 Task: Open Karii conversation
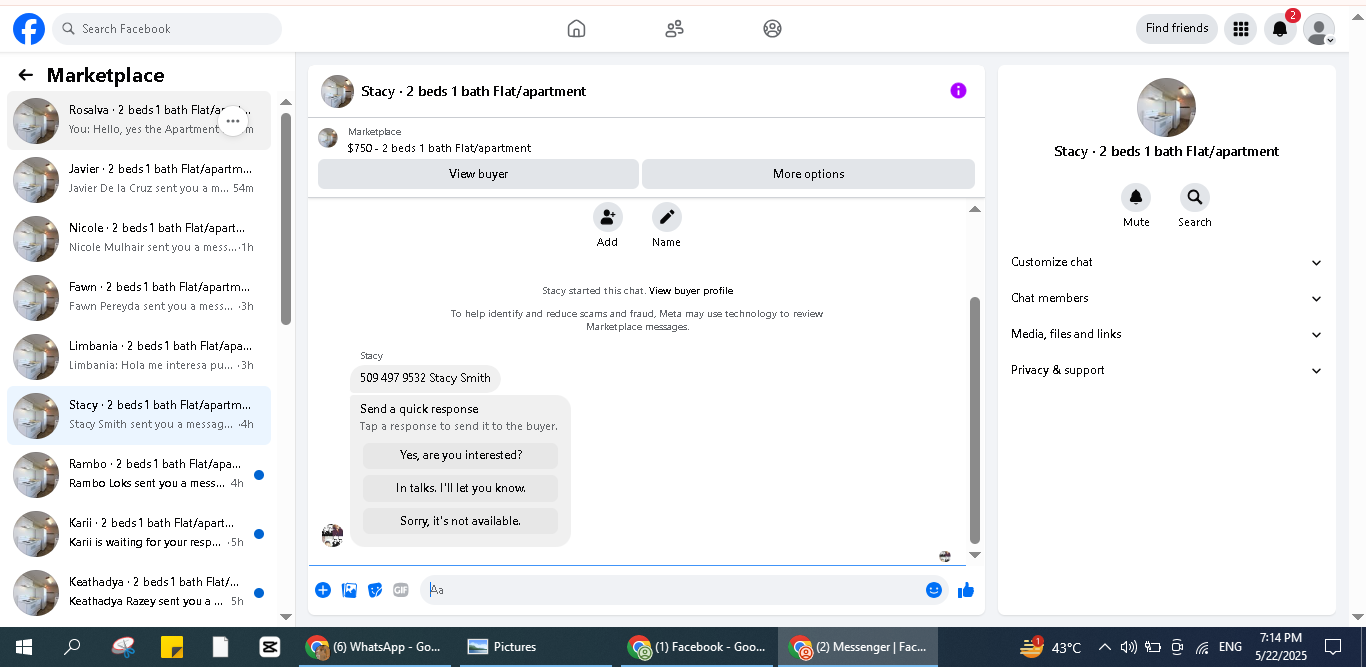pyautogui.click(x=139, y=533)
